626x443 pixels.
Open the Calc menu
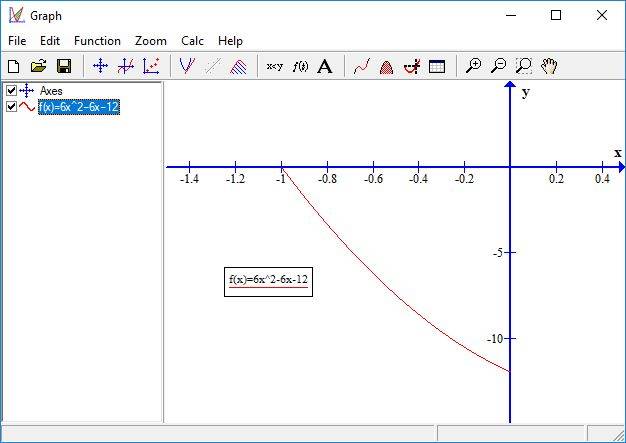pos(192,41)
